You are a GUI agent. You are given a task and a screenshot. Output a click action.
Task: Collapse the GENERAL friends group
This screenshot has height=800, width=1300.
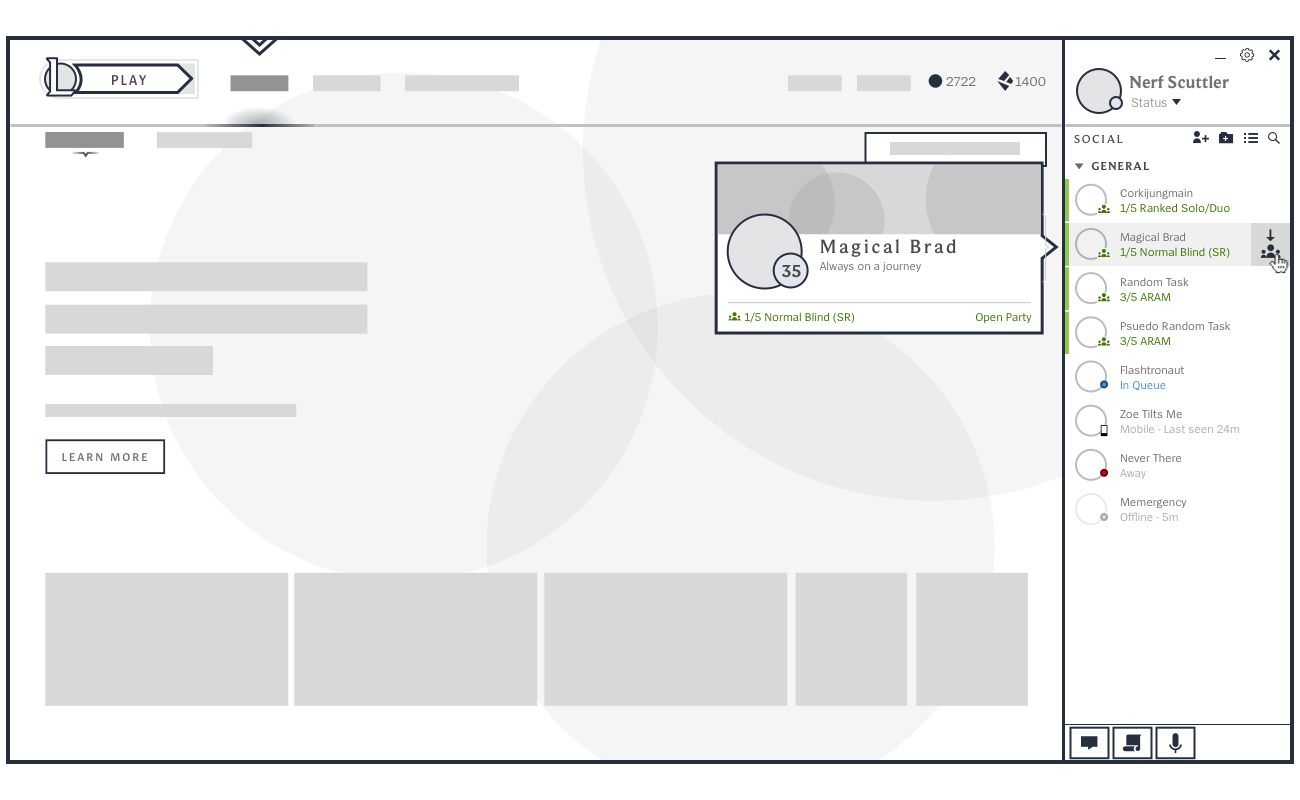click(1080, 166)
